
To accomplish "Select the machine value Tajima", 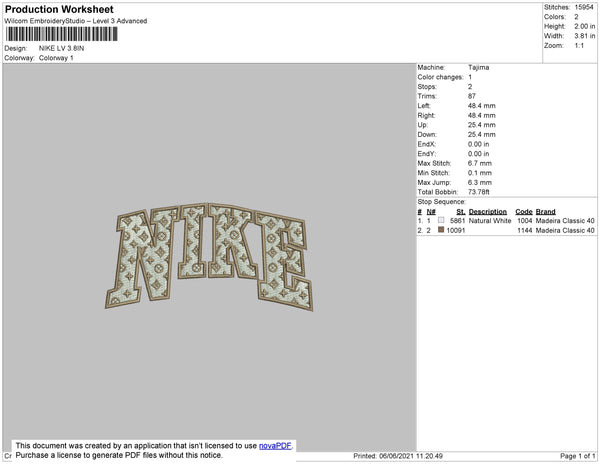I will tap(478, 67).
